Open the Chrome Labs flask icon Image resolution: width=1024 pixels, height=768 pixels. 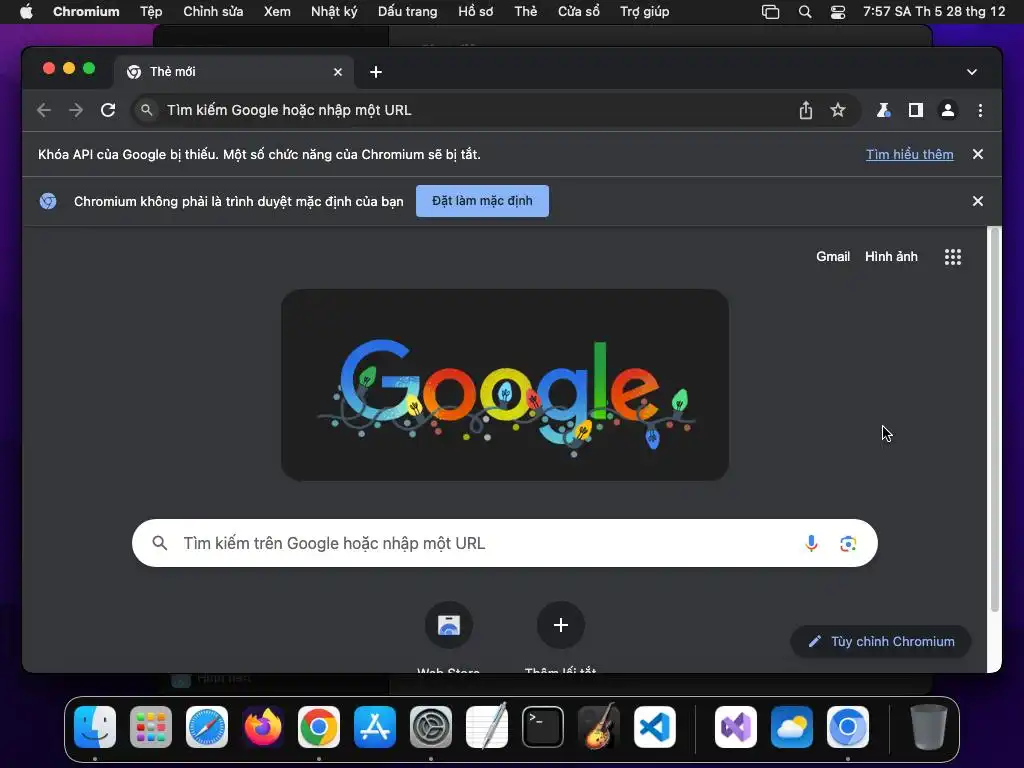884,110
